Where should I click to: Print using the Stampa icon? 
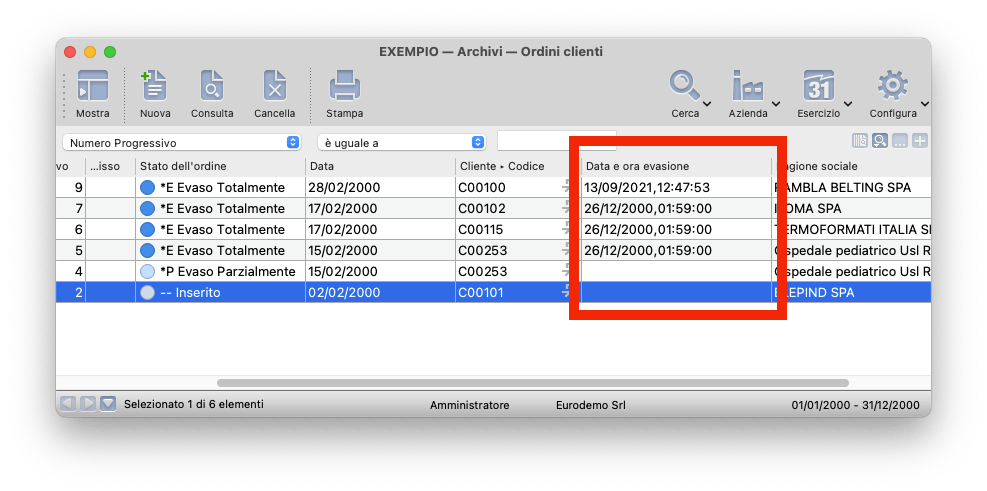point(344,87)
